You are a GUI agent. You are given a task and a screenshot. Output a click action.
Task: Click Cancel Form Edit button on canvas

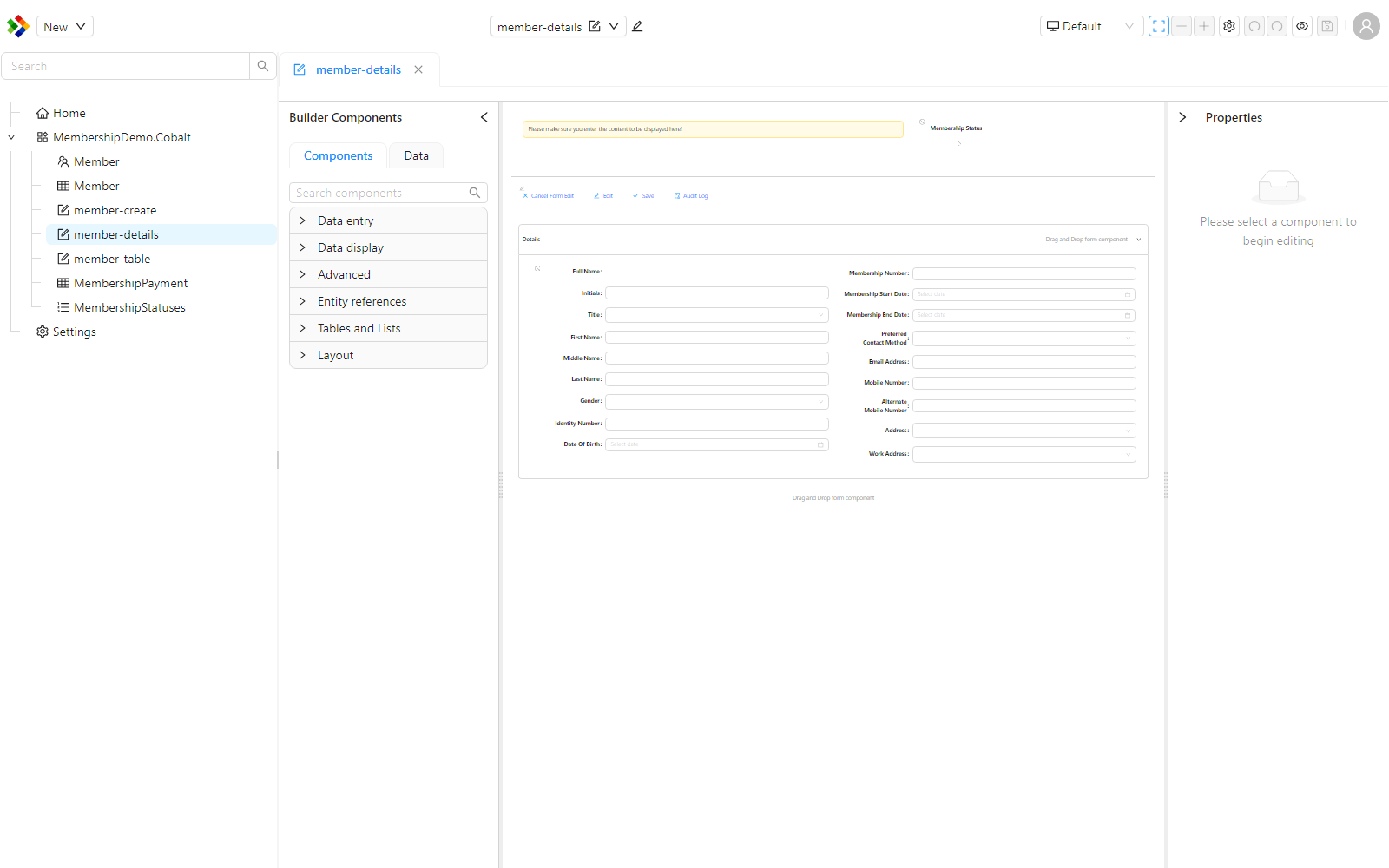(549, 196)
